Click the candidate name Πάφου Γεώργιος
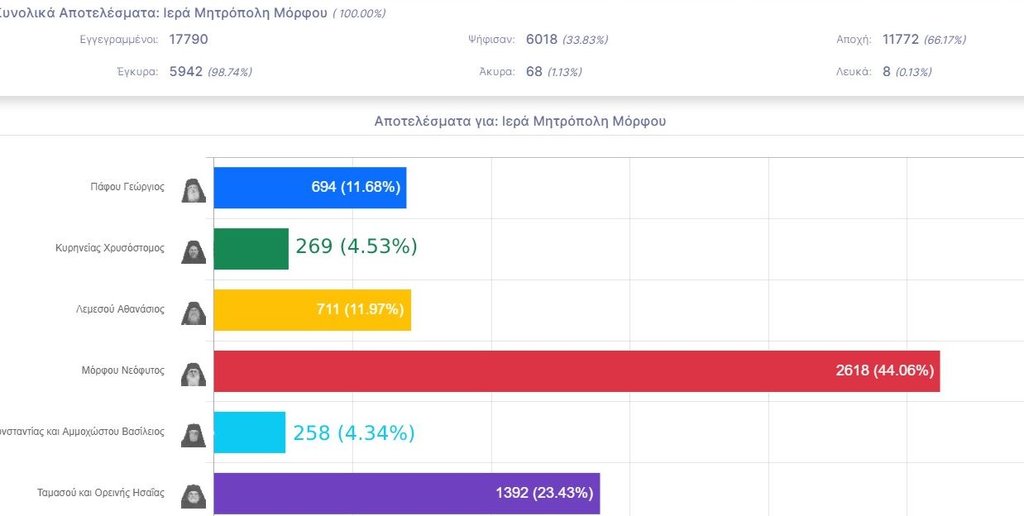The width and height of the screenshot is (1024, 516). (127, 187)
